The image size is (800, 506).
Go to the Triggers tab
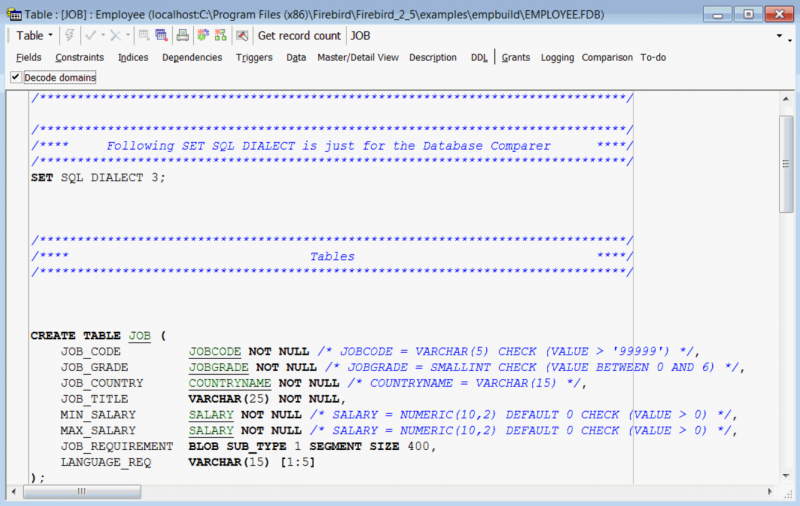[x=254, y=58]
